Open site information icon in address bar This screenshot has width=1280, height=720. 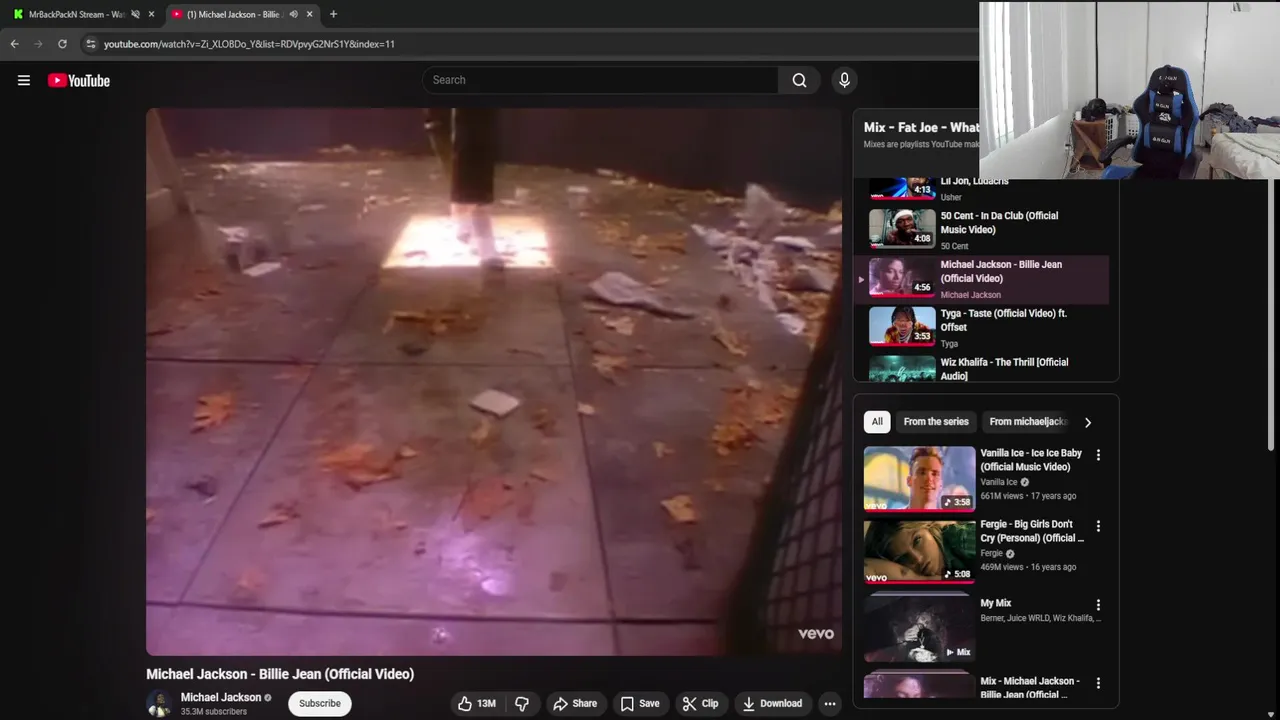(91, 44)
